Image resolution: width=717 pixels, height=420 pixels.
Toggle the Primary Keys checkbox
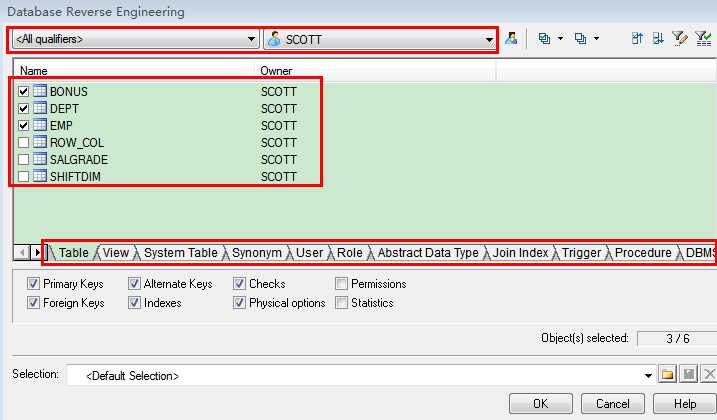(33, 284)
